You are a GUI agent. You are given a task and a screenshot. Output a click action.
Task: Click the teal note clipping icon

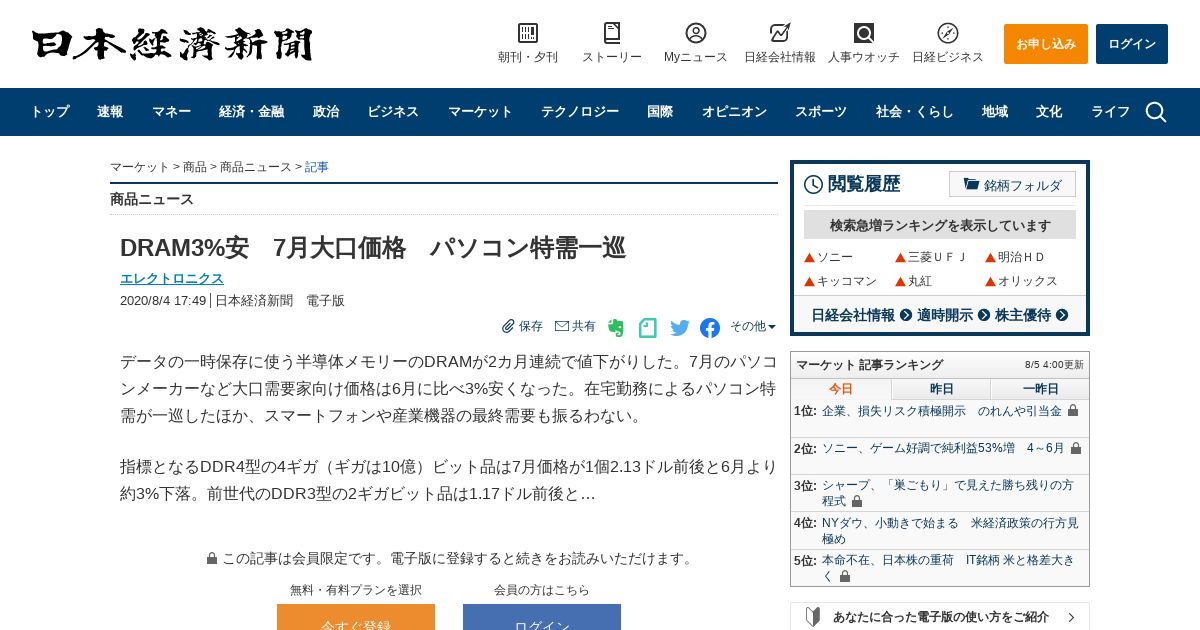tap(648, 327)
